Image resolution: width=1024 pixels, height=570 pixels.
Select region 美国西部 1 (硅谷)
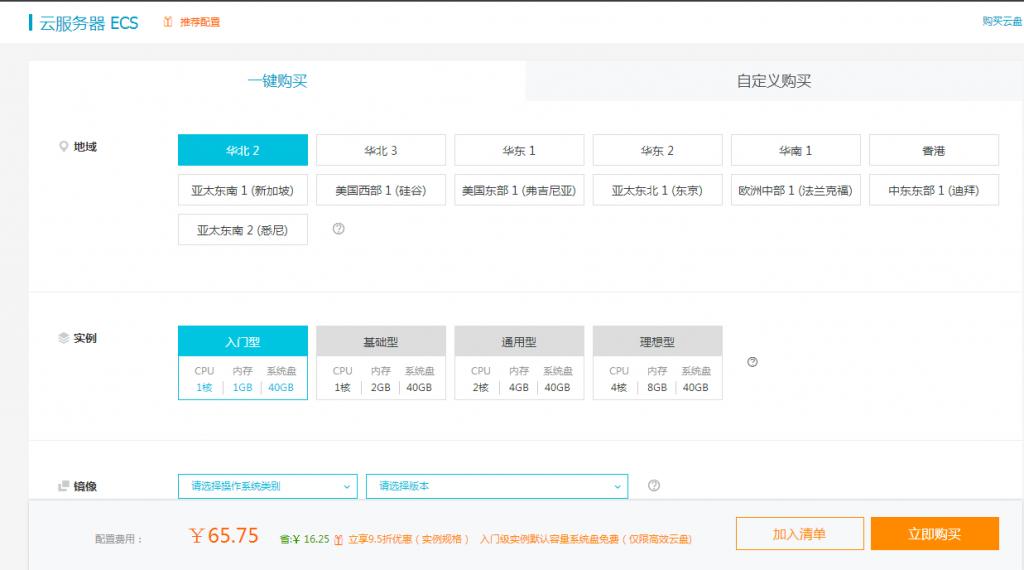pyautogui.click(x=381, y=190)
